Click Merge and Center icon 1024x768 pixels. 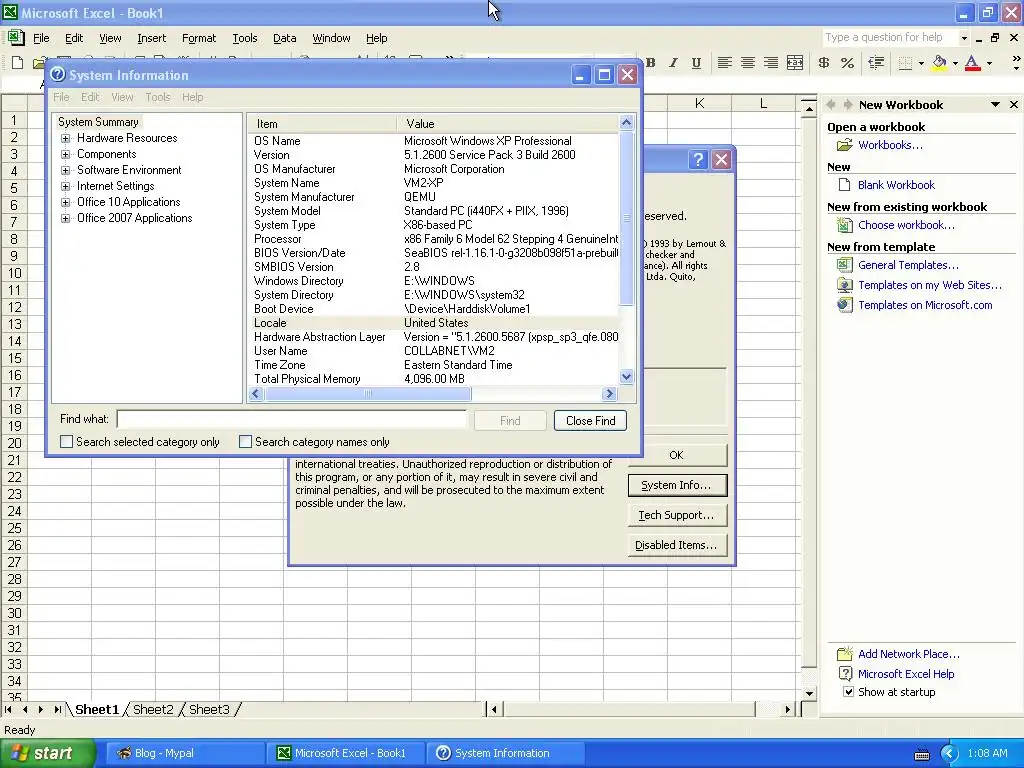click(795, 63)
